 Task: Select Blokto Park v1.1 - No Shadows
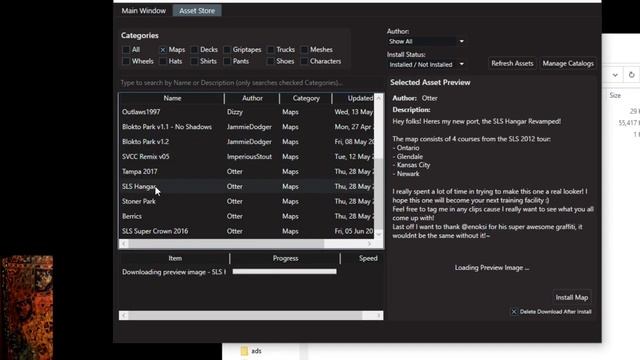[247, 127]
